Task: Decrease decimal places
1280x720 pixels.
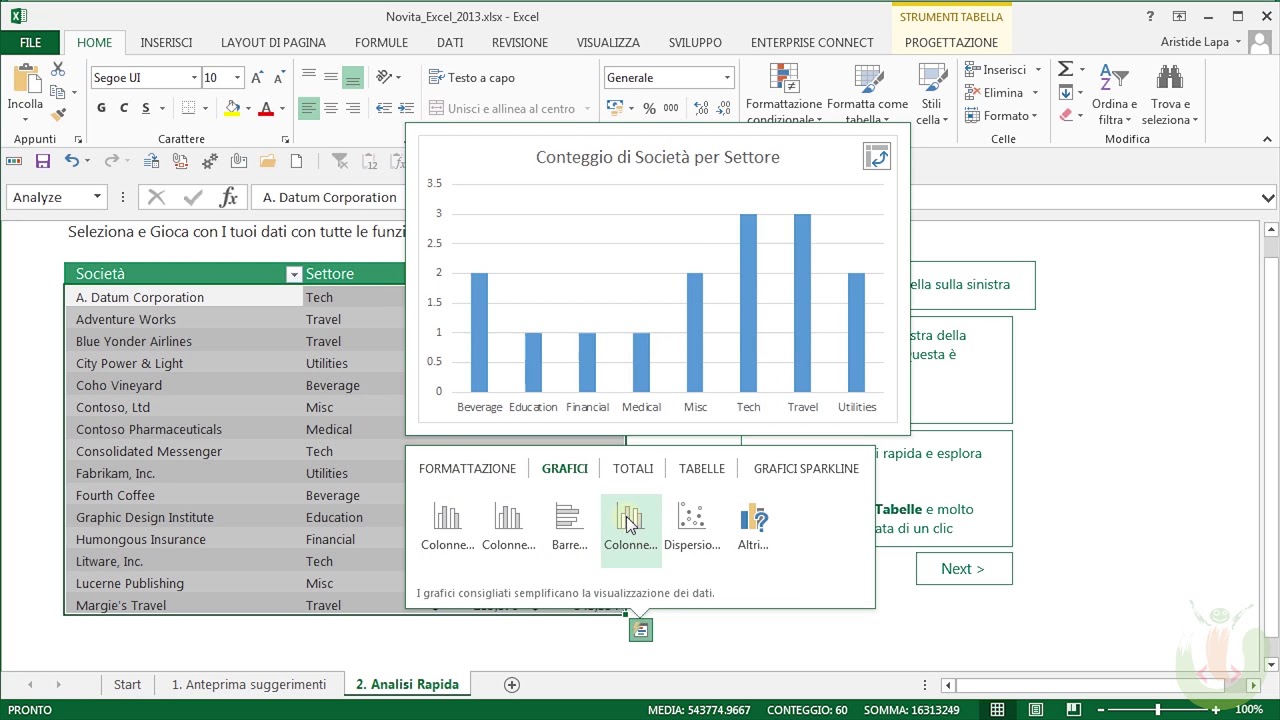Action: pyautogui.click(x=723, y=108)
